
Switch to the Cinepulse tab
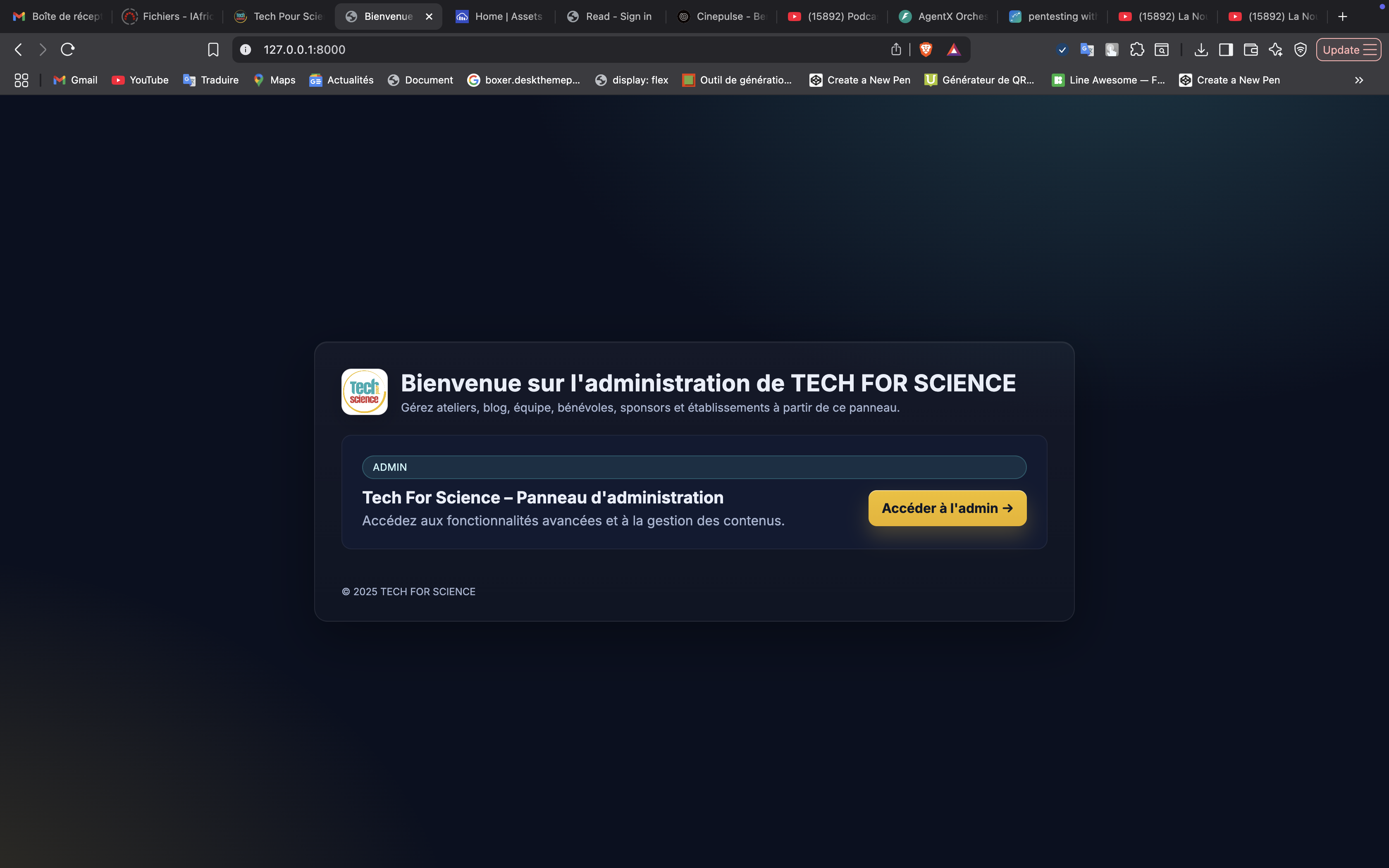coord(721,17)
